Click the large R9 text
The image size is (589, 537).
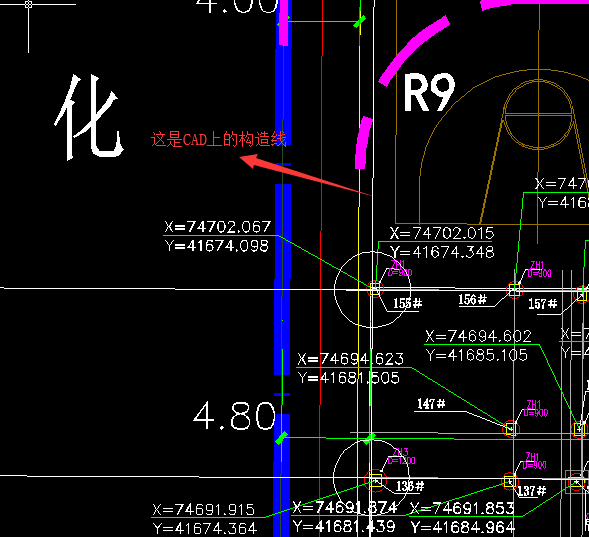429,93
